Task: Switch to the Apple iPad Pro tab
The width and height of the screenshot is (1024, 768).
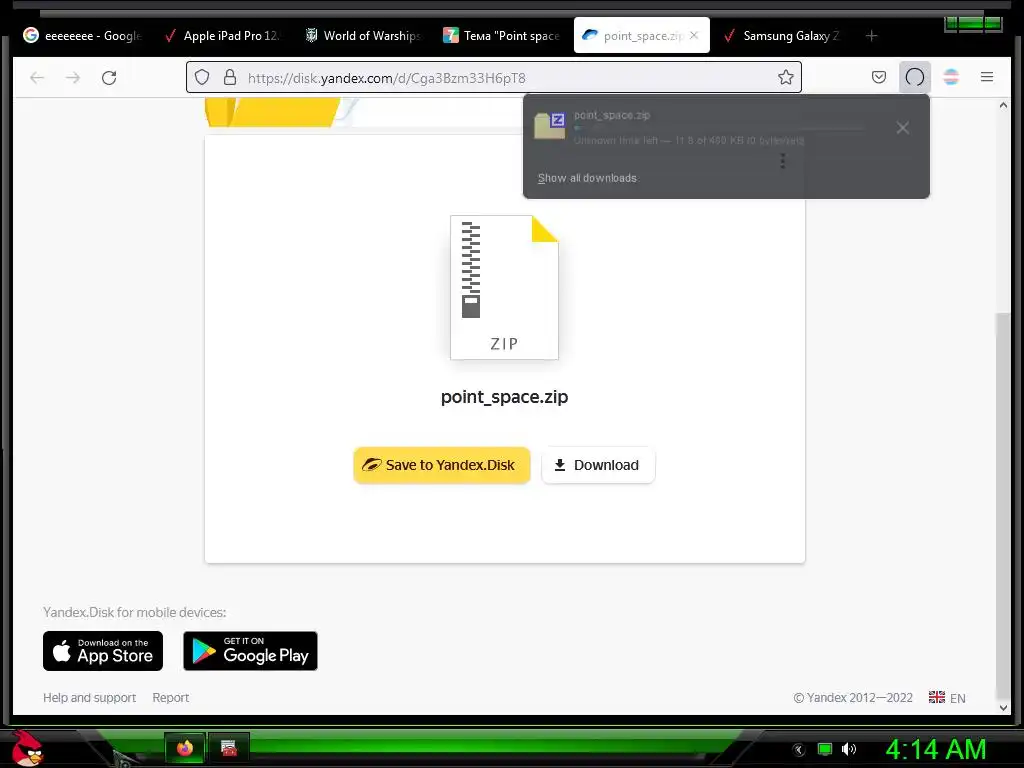Action: [x=223, y=36]
